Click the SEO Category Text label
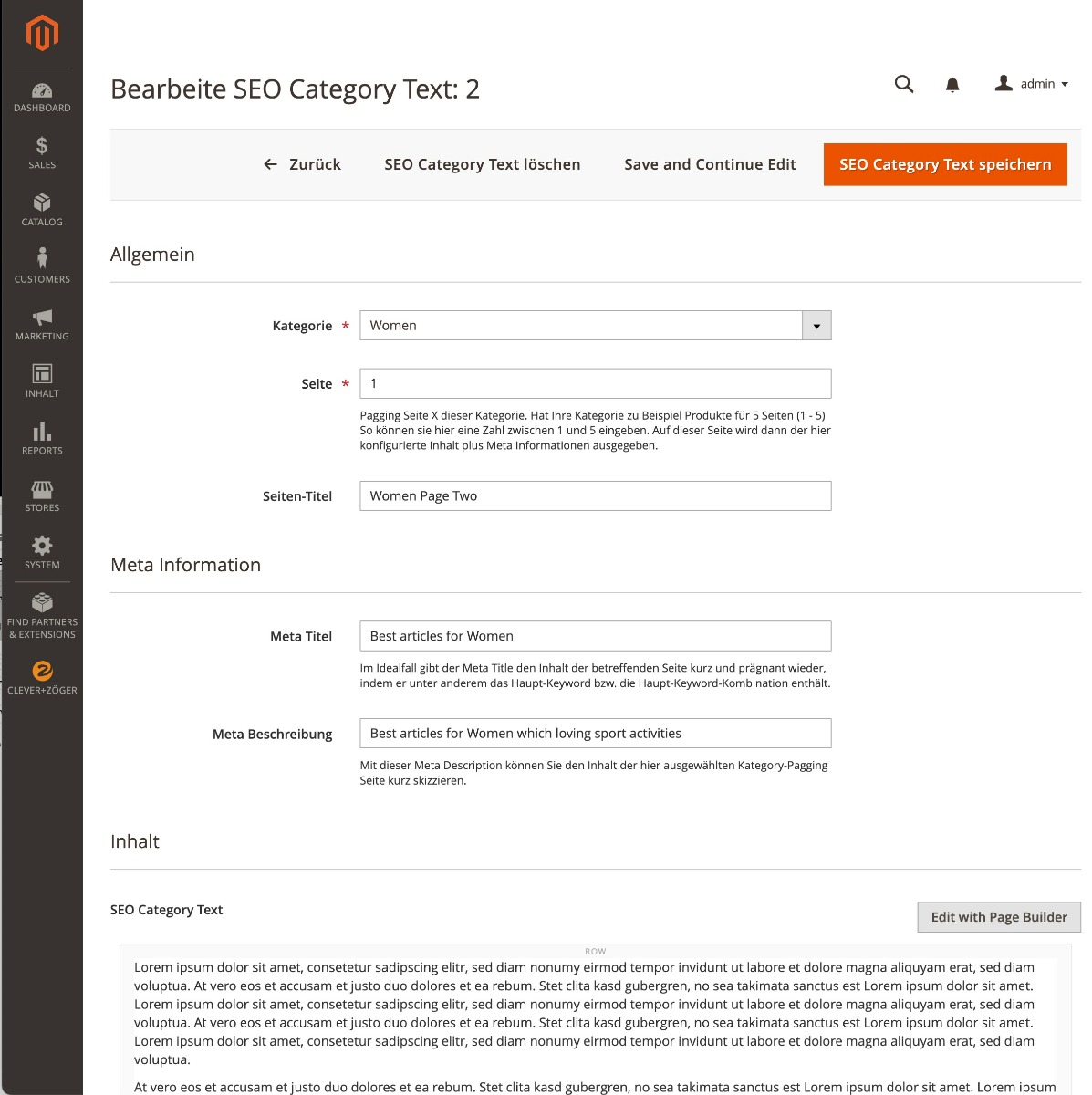 point(166,910)
